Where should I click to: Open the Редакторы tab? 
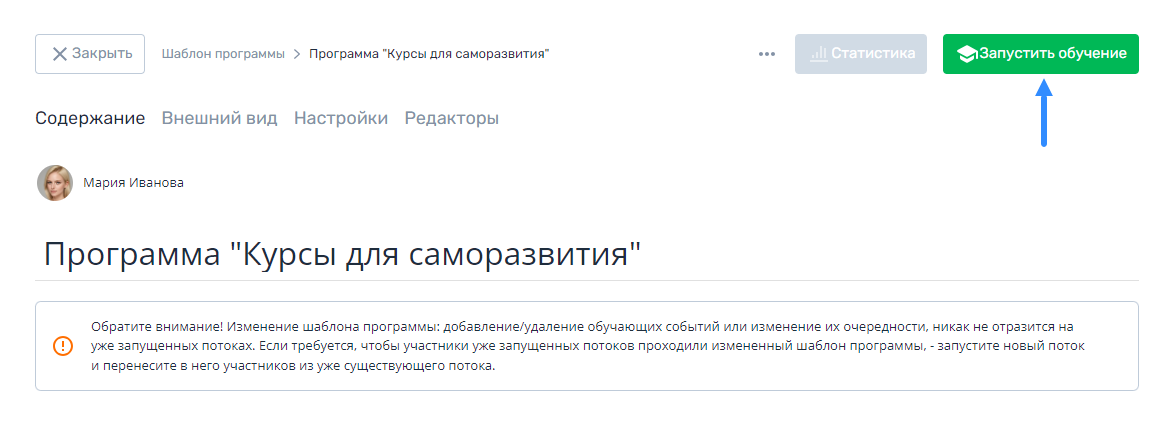[x=451, y=118]
